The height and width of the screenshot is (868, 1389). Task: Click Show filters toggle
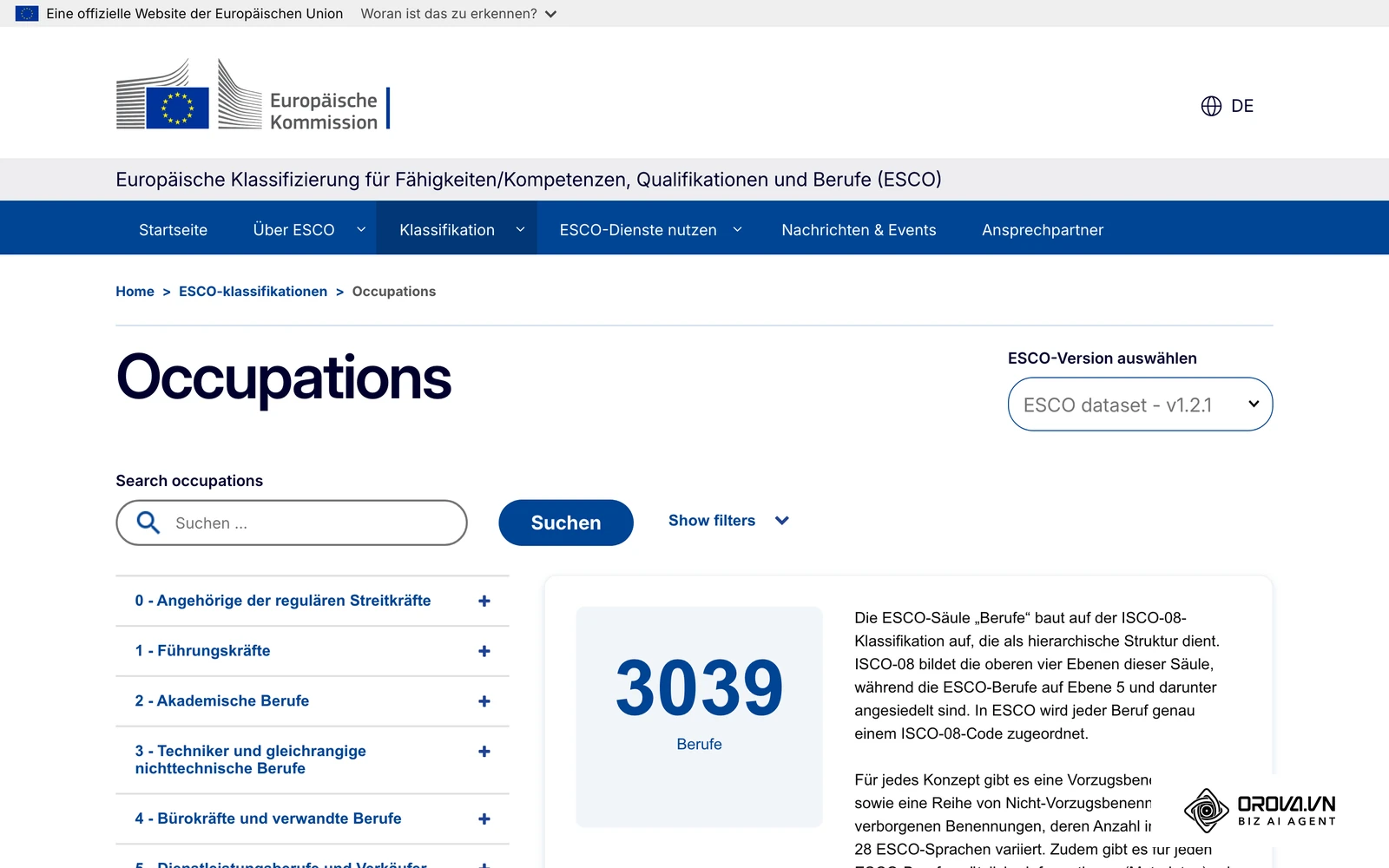(x=728, y=521)
